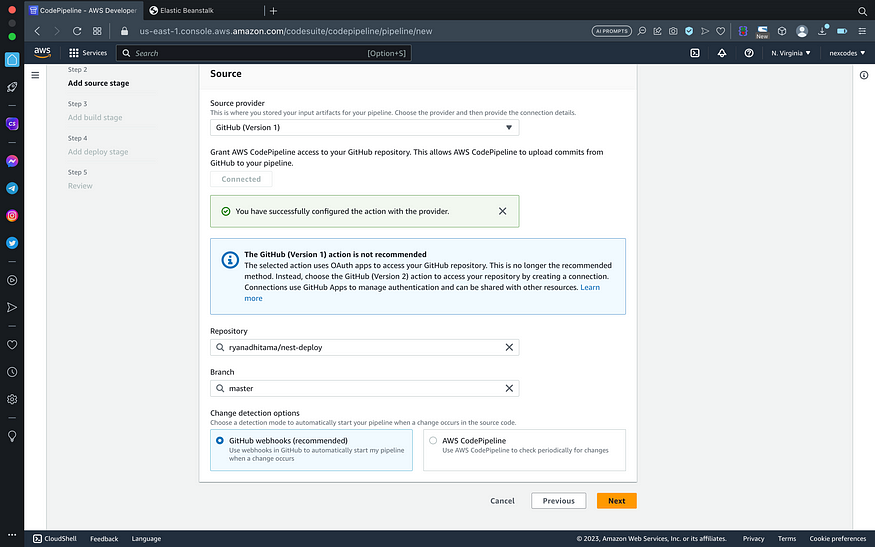This screenshot has width=875, height=547.
Task: Open Feedback in the footer
Action: [x=104, y=539]
